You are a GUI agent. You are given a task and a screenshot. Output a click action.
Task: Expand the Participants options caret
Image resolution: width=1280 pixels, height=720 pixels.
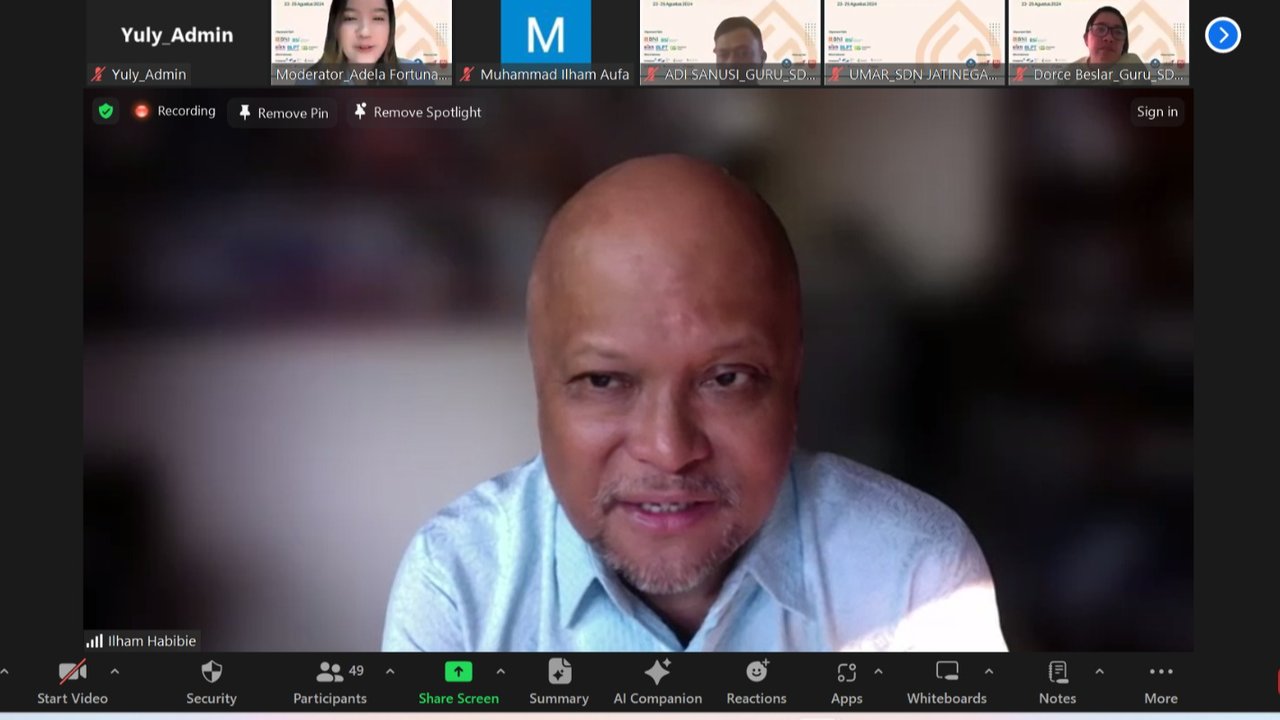tap(390, 671)
